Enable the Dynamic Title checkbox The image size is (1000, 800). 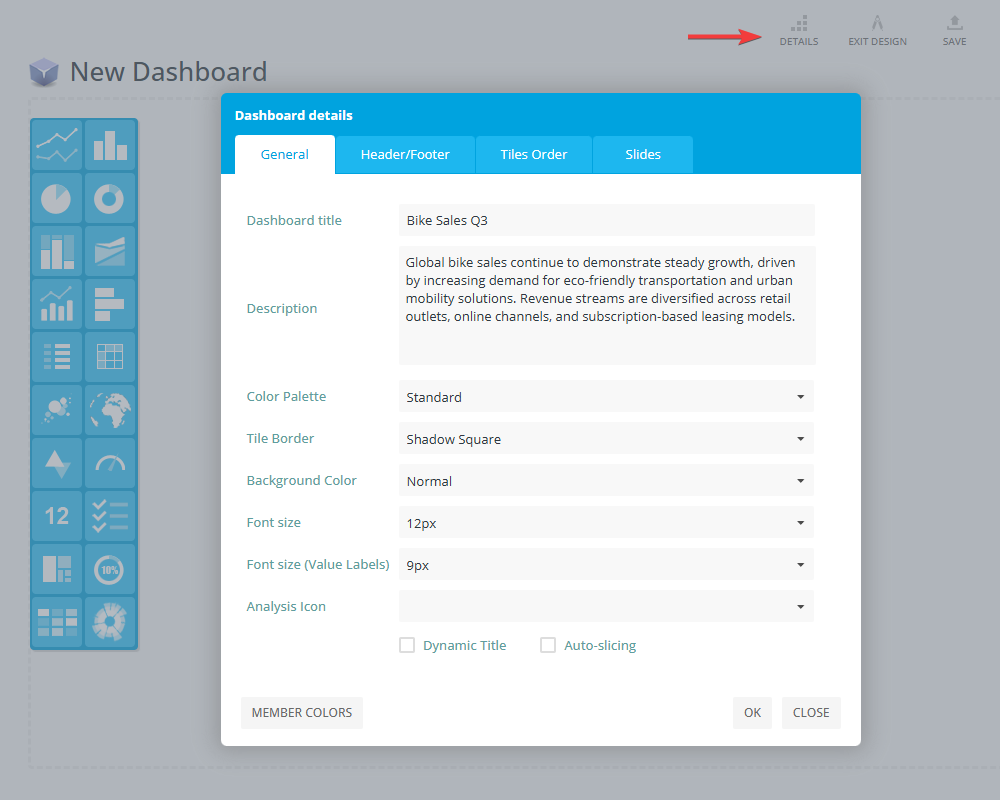tap(407, 645)
